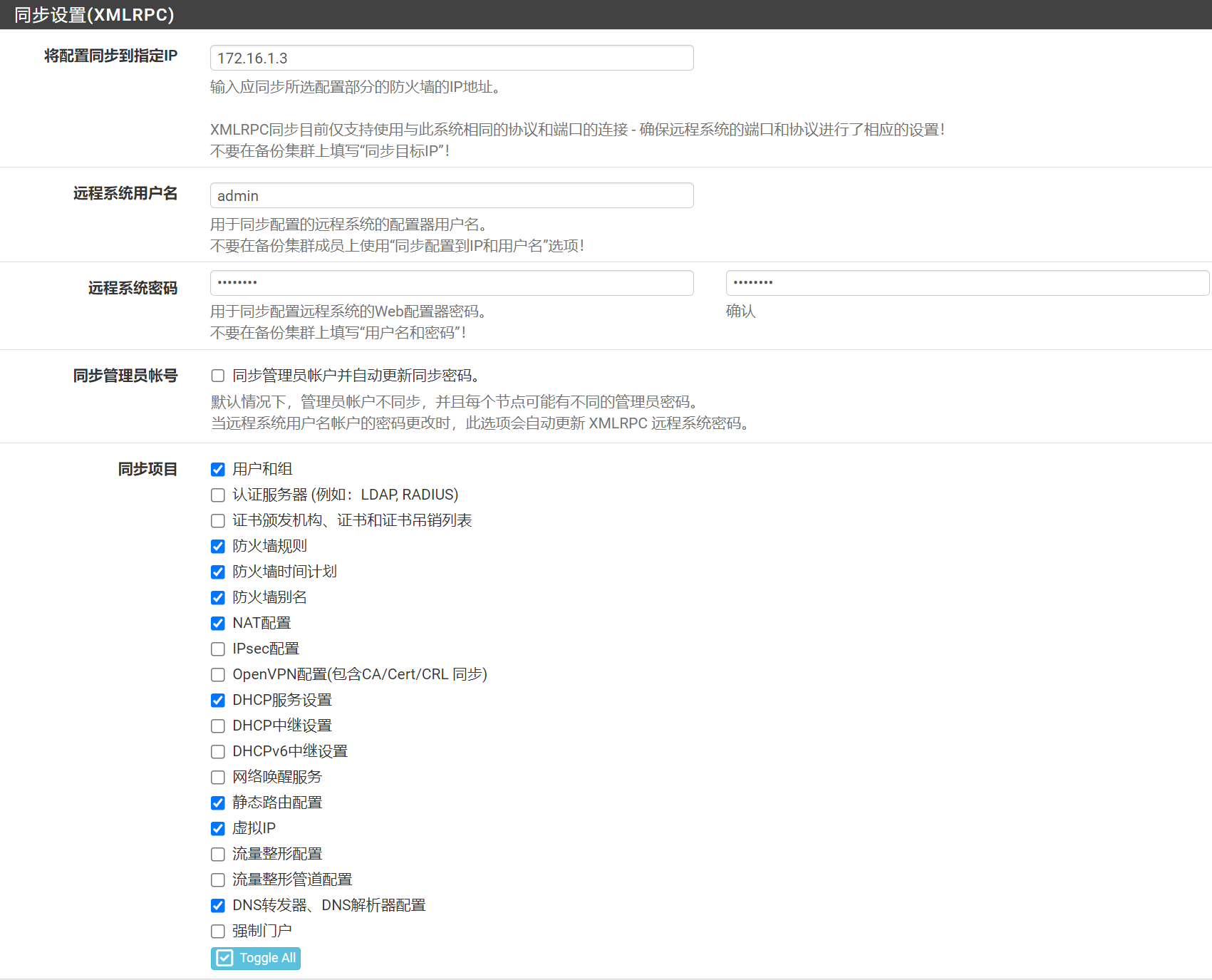Enable the 网络唤醒服务 checkbox
Screen dimensions: 1212x980
[x=218, y=777]
